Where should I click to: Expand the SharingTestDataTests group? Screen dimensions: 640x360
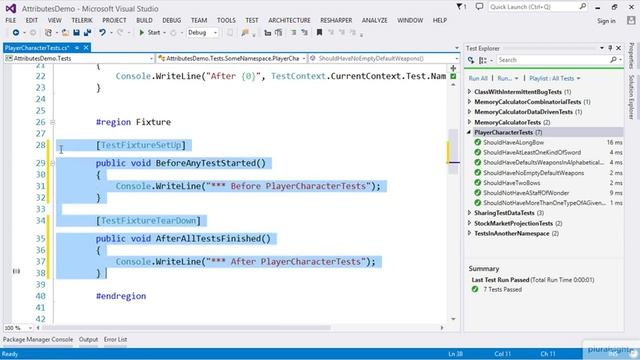pyautogui.click(x=469, y=213)
